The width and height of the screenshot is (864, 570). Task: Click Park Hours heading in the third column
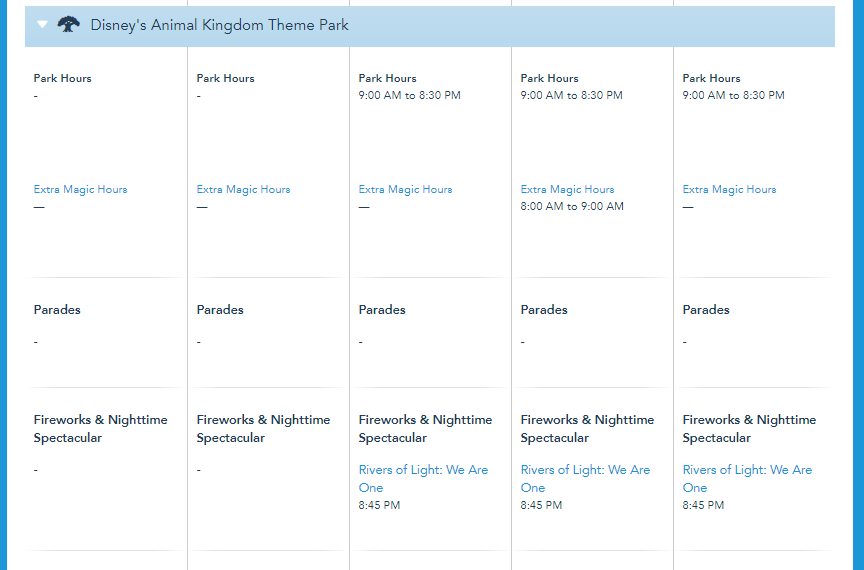tap(387, 78)
